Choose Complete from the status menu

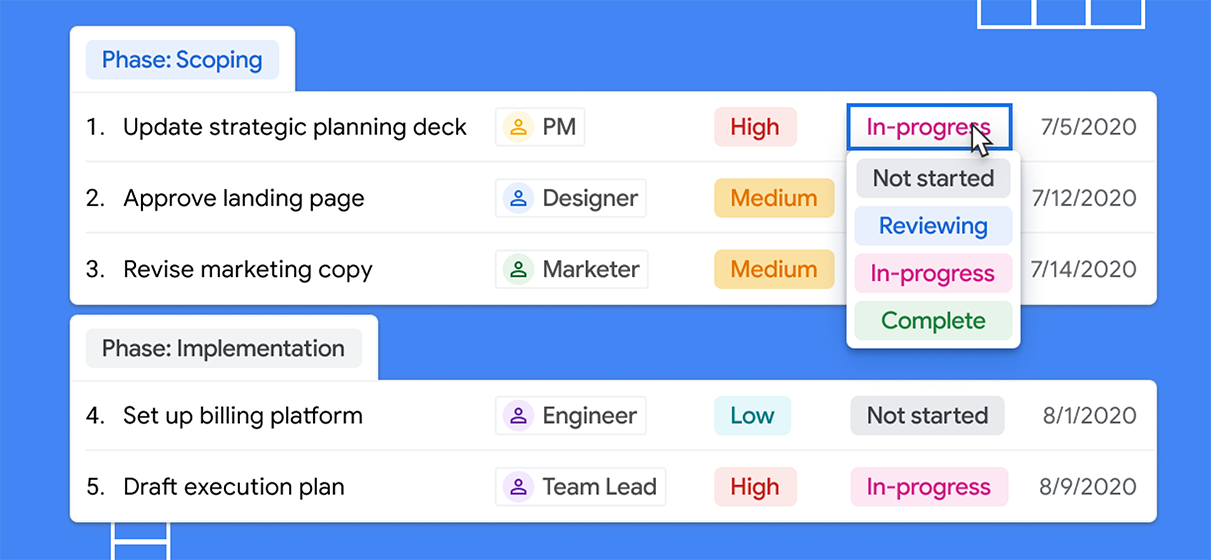933,321
